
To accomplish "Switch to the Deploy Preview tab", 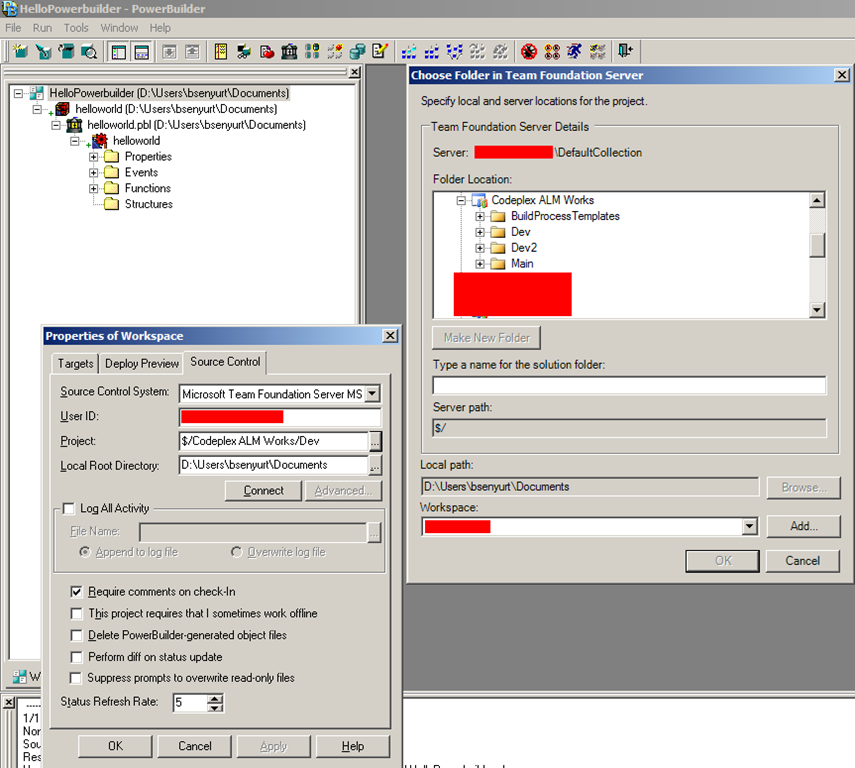I will [141, 363].
